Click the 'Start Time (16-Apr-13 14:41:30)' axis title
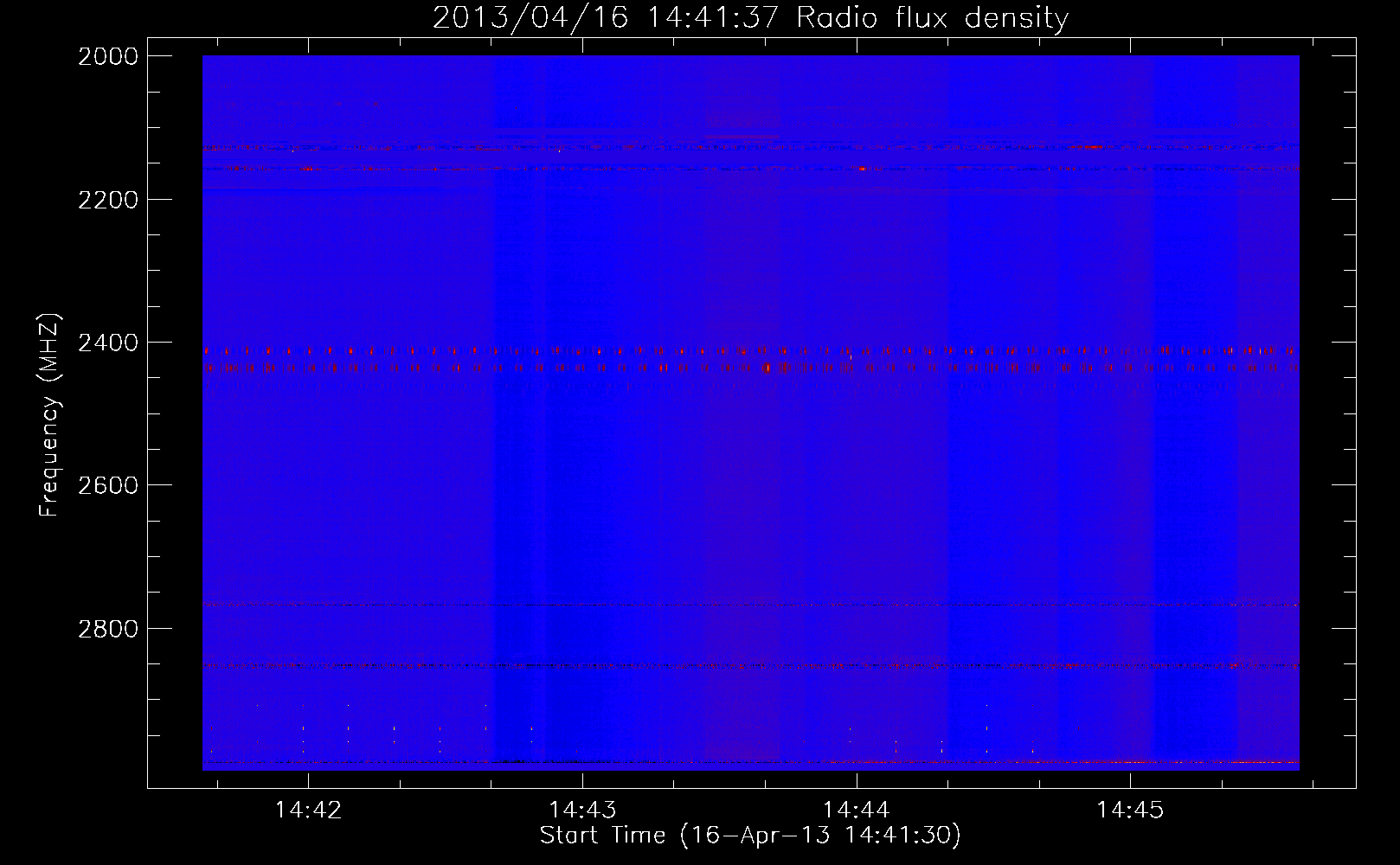Viewport: 1400px width, 865px height. [750, 836]
